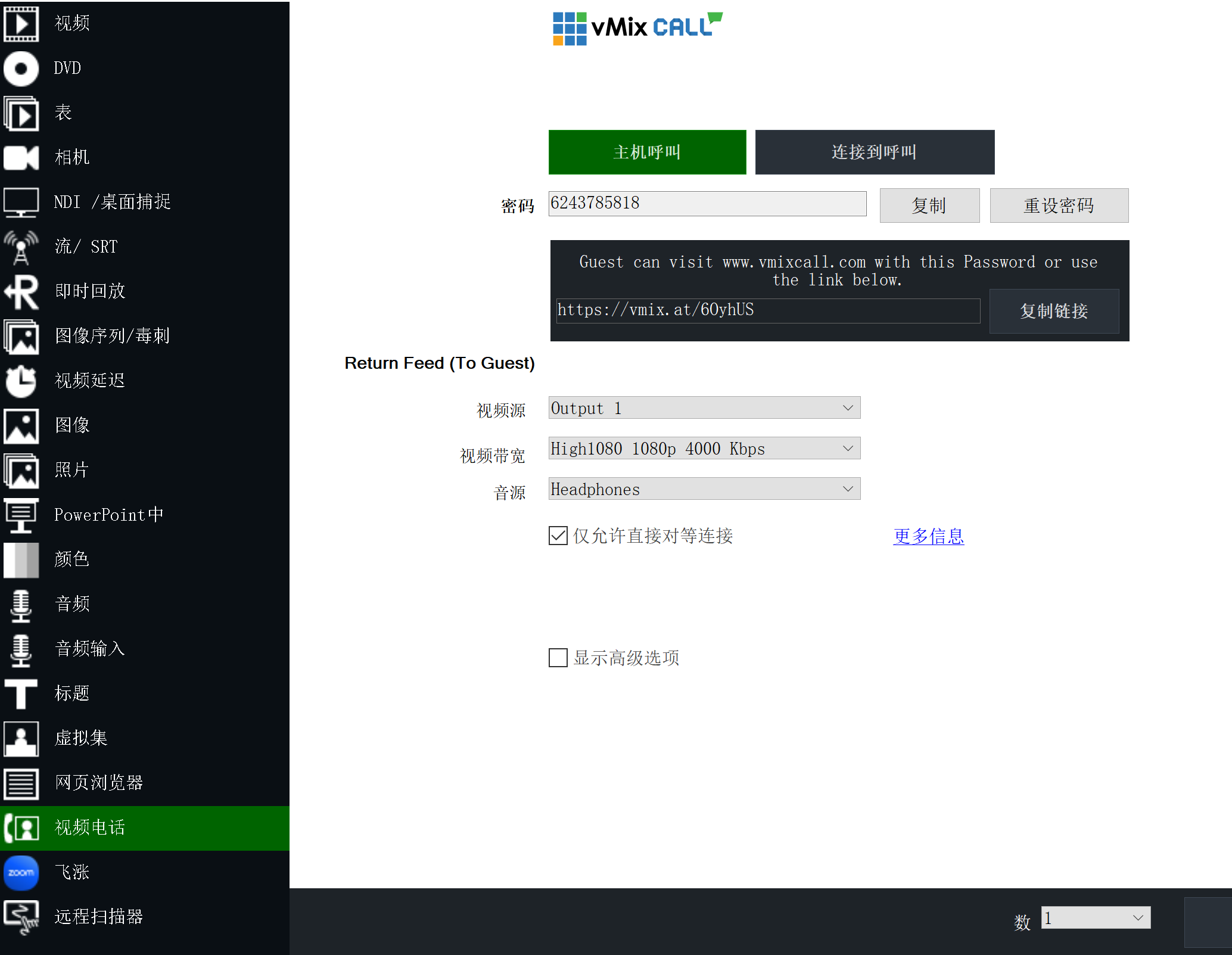Open the 更多信息 link

(x=928, y=536)
